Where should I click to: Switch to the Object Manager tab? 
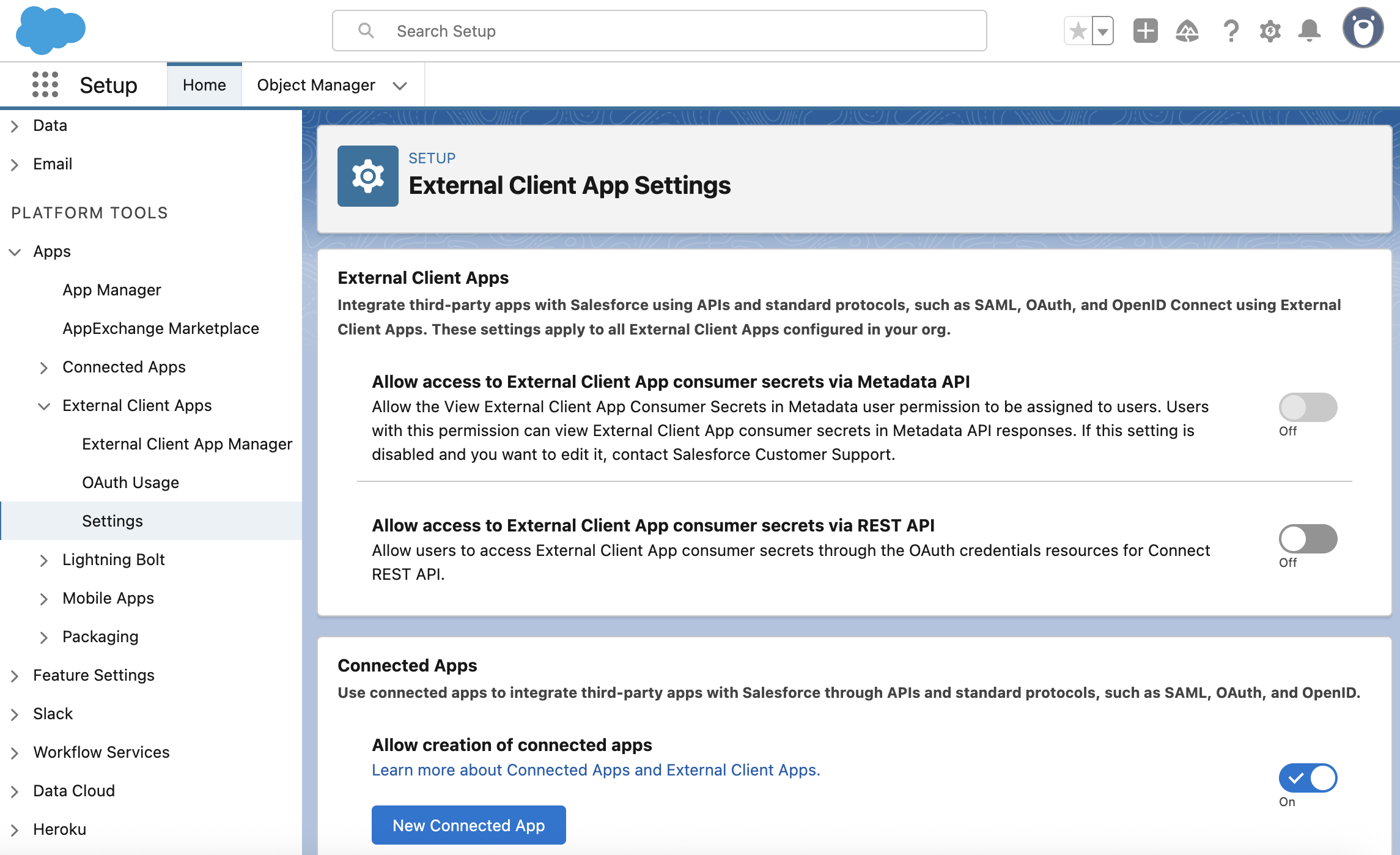(316, 85)
